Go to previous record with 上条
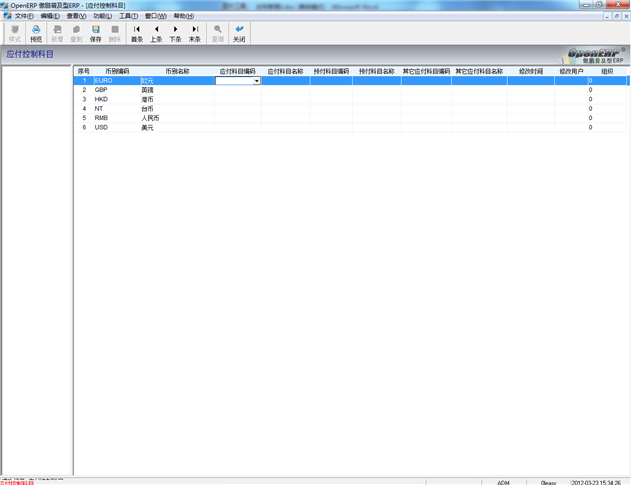The image size is (631, 485). coord(156,33)
